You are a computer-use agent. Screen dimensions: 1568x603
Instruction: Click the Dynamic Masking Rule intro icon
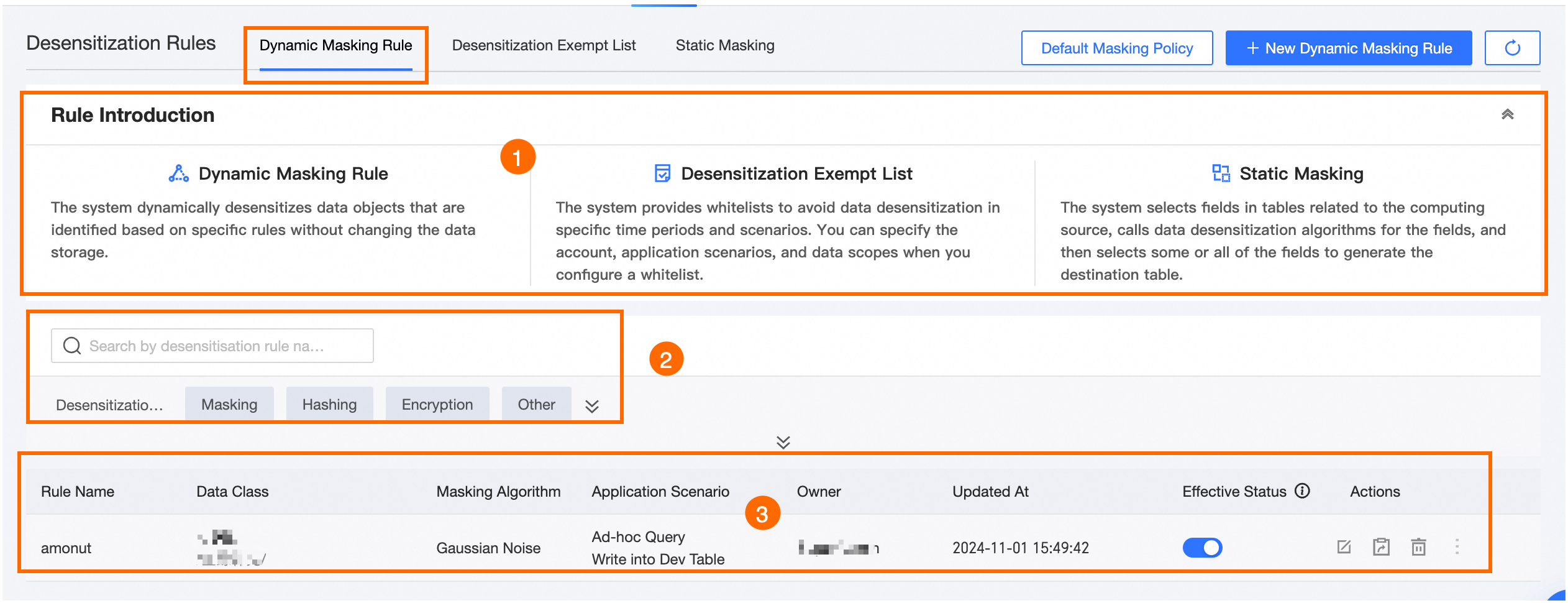[179, 173]
